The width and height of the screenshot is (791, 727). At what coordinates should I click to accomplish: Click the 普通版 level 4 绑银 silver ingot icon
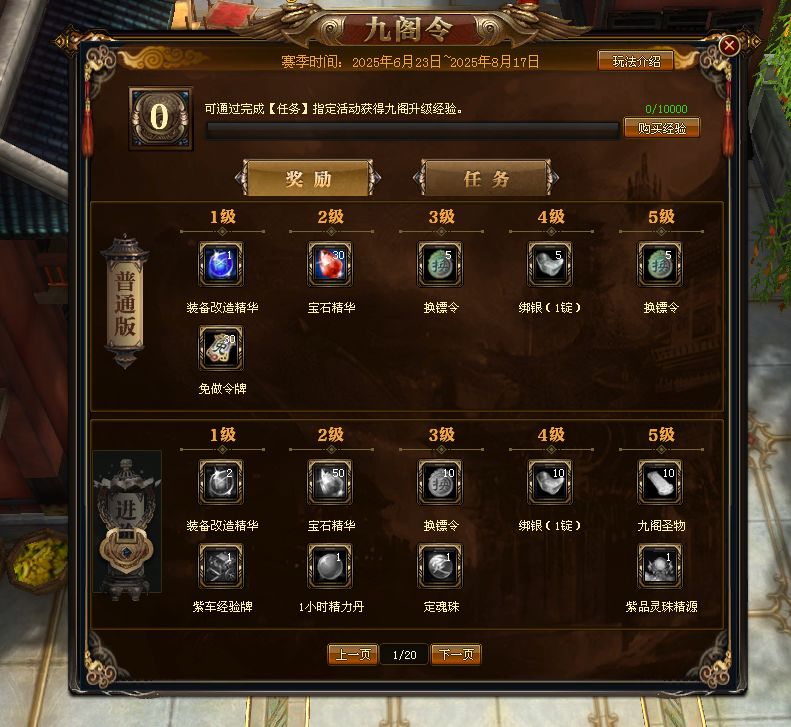550,264
